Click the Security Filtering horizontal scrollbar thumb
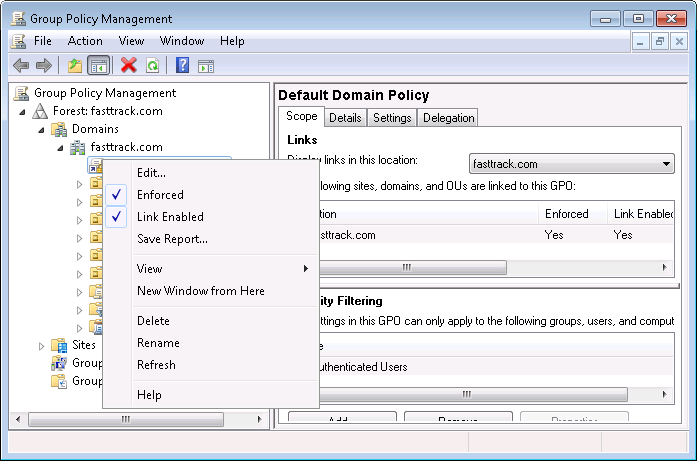697x461 pixels. [473, 394]
